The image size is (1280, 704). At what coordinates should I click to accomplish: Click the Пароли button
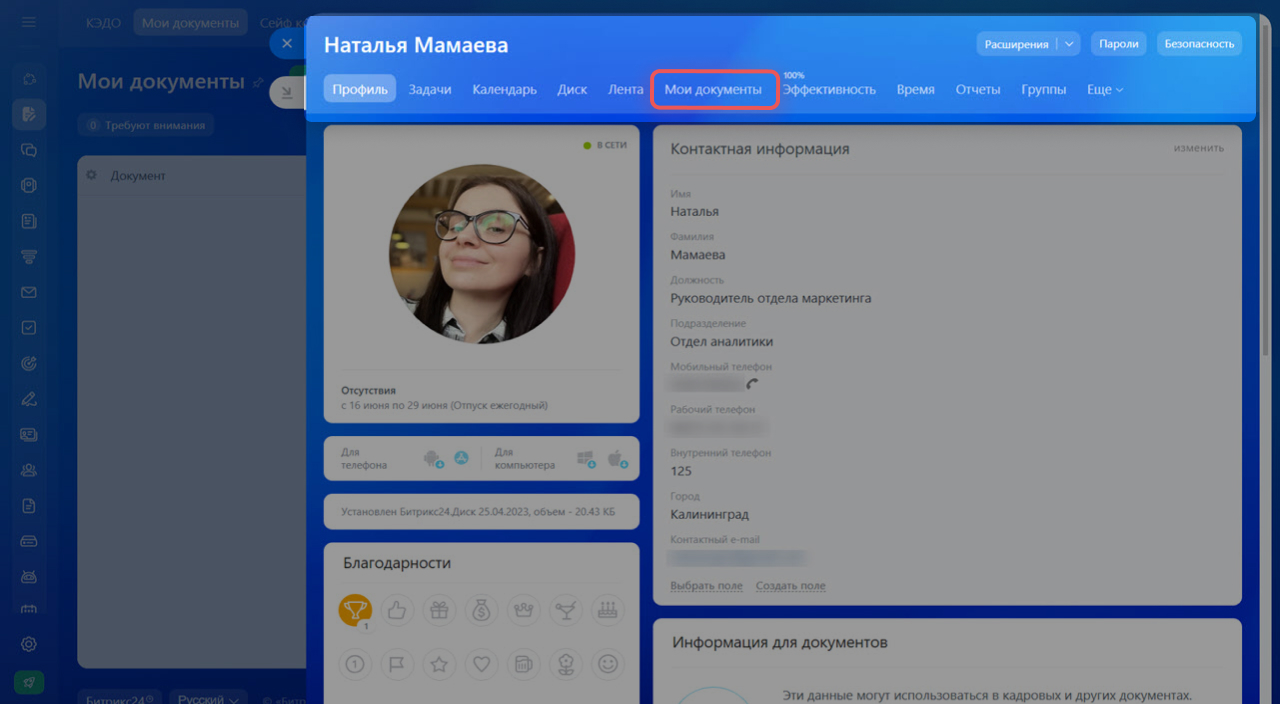click(1119, 44)
